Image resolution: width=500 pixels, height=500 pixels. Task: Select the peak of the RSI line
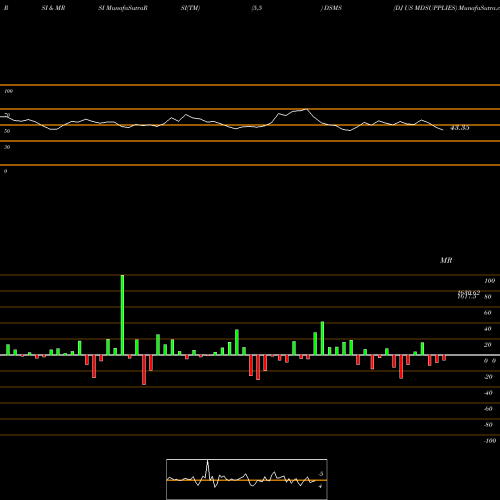point(307,109)
